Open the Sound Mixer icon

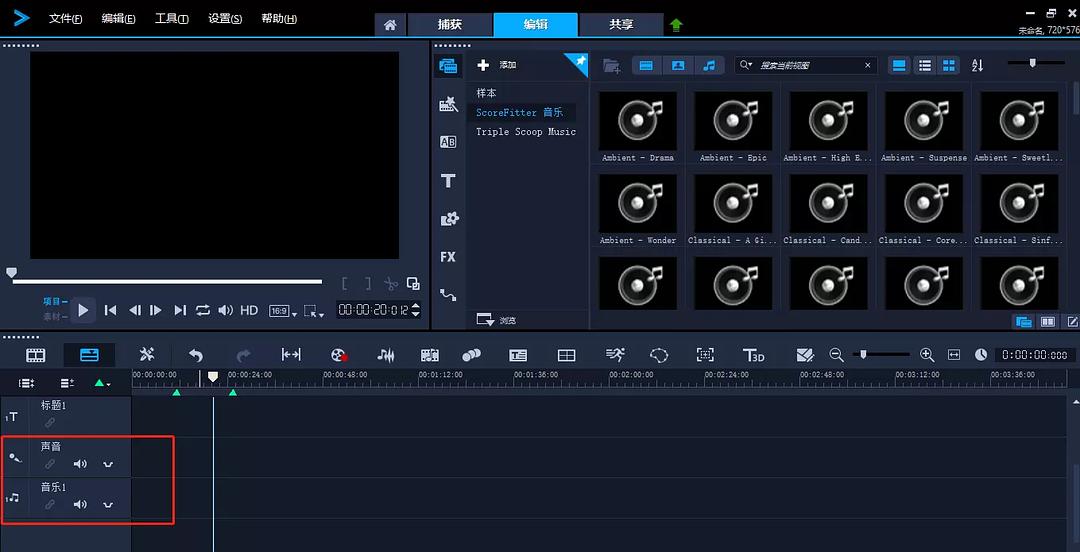click(386, 355)
